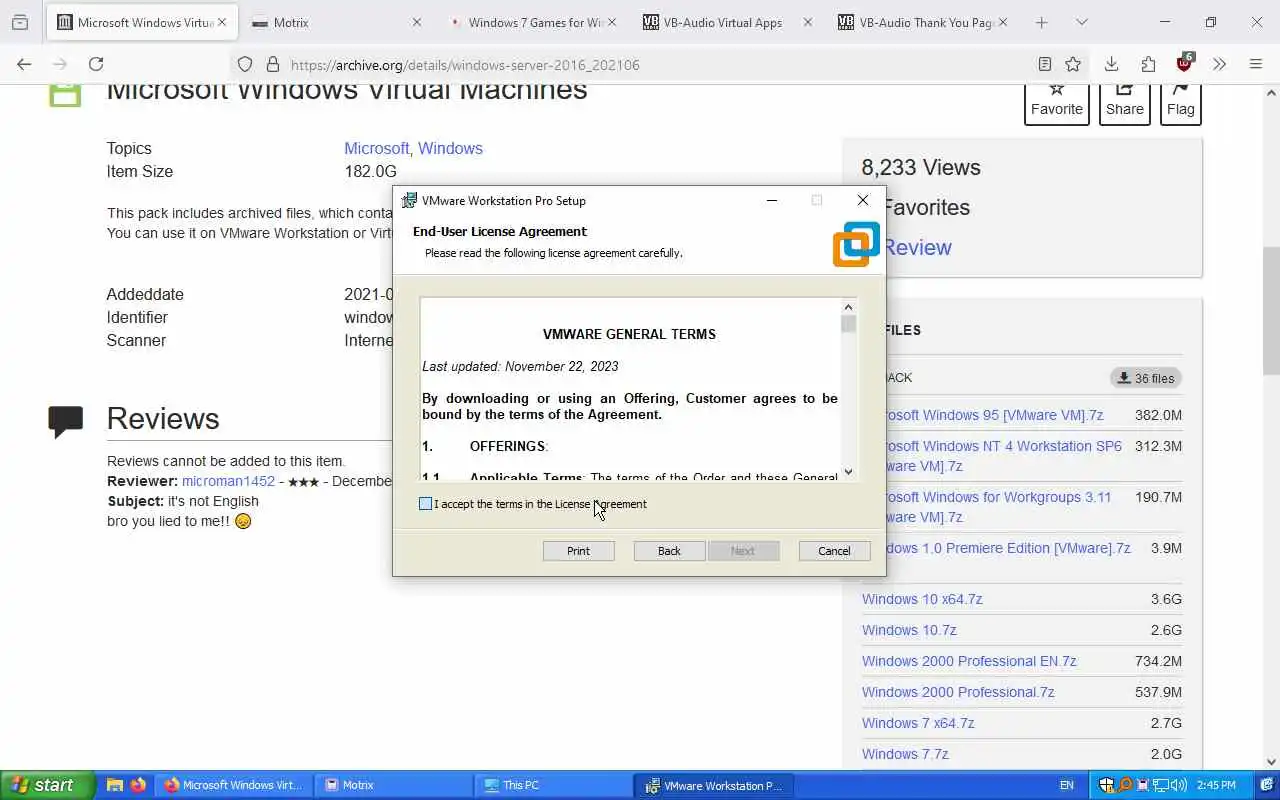This screenshot has width=1280, height=800.
Task: Switch to Motrix taskbar button
Action: [x=393, y=785]
